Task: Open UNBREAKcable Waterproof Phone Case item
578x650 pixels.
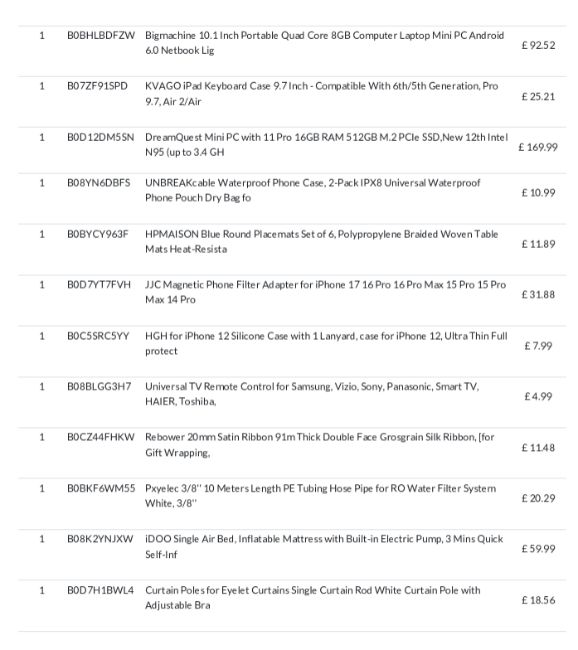Action: pyautogui.click(x=313, y=190)
